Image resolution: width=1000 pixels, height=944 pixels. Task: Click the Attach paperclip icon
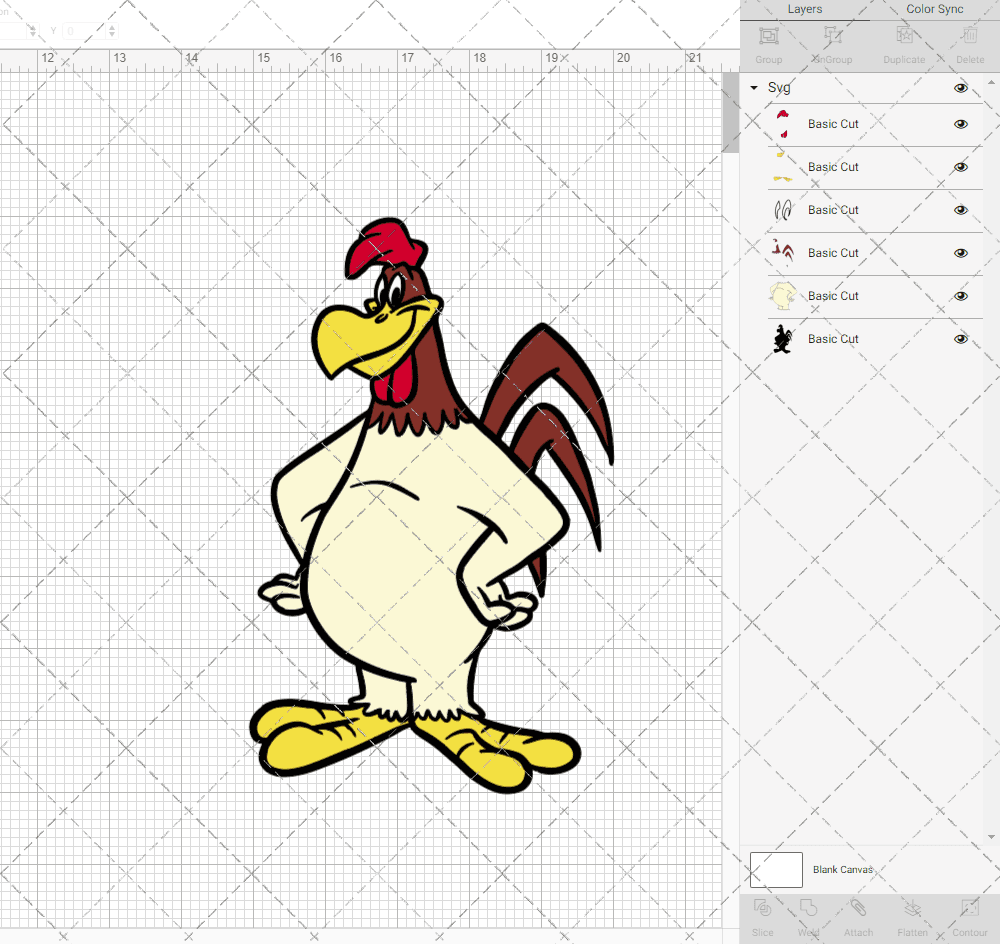pyautogui.click(x=858, y=908)
